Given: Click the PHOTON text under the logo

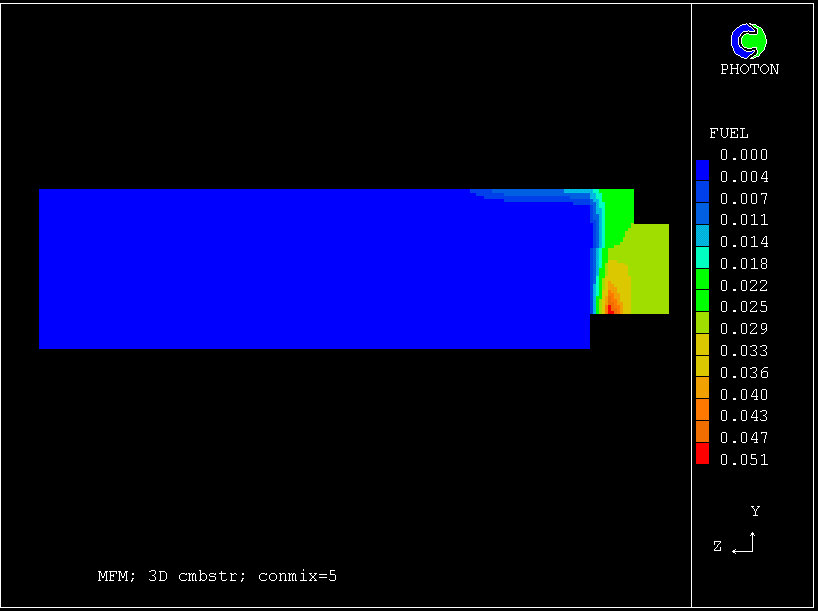Looking at the screenshot, I should (x=749, y=69).
